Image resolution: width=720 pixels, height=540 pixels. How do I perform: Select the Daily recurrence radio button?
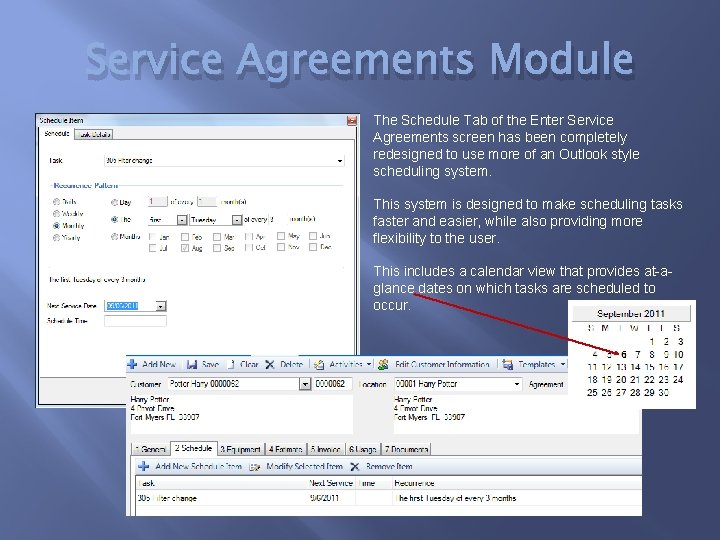point(56,202)
